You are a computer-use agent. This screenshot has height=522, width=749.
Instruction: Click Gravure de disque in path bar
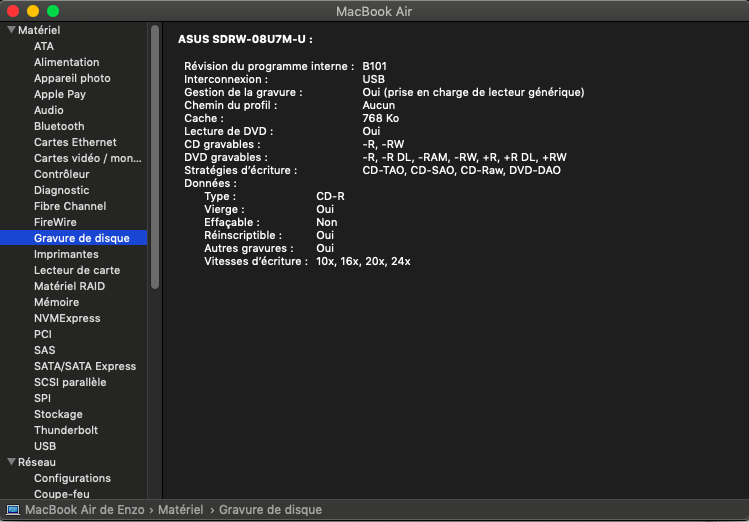tap(270, 510)
